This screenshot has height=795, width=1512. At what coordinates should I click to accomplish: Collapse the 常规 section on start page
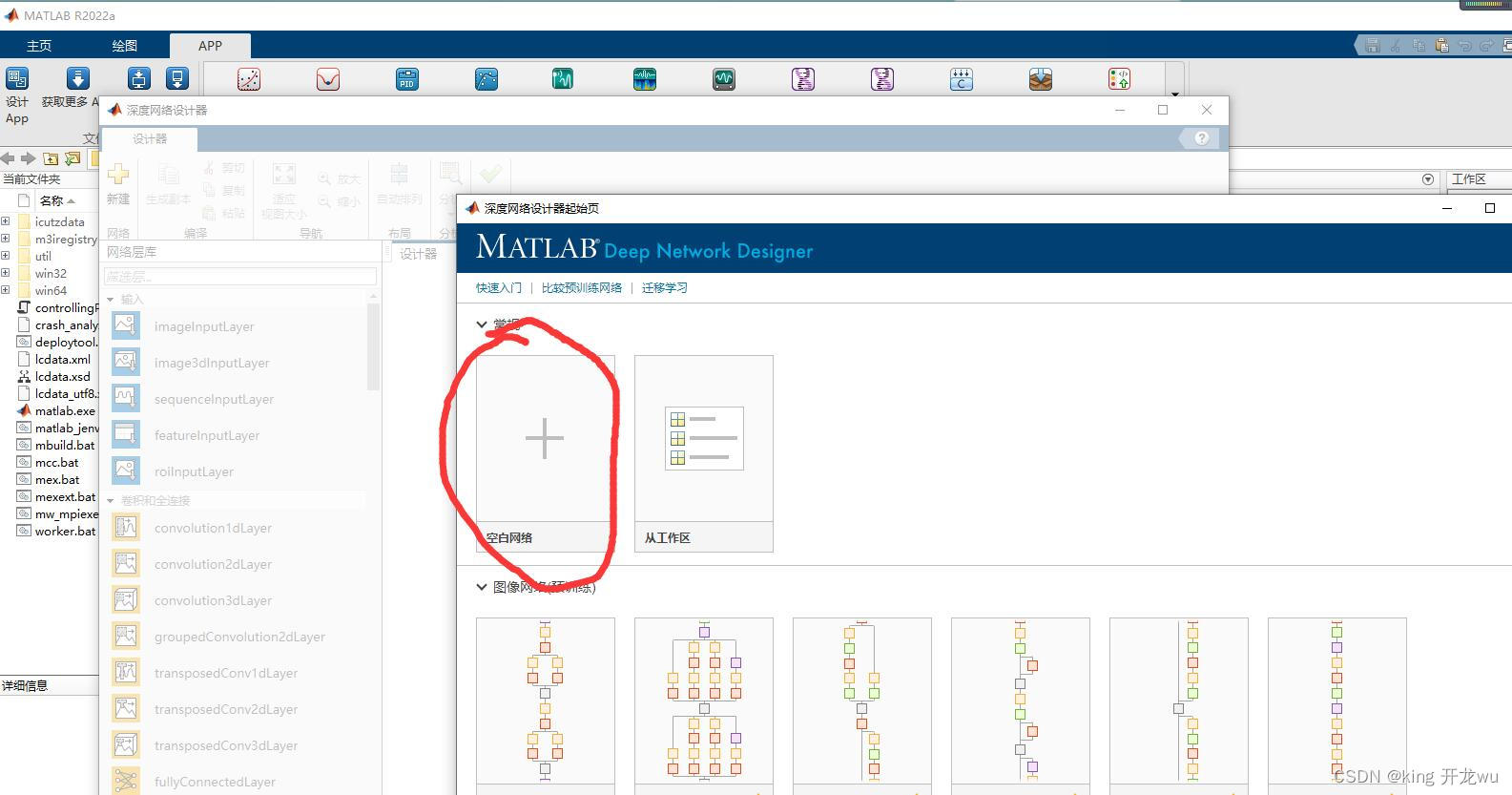coord(482,324)
